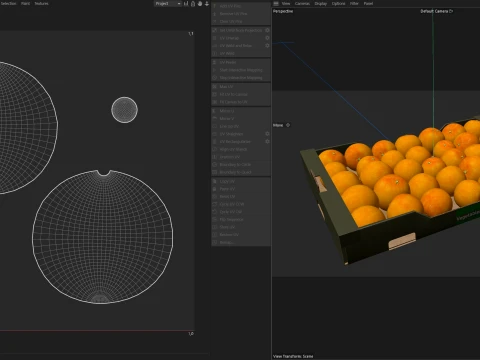Choose Boundary to Quad
Screen dimensions: 480x360
(241, 172)
